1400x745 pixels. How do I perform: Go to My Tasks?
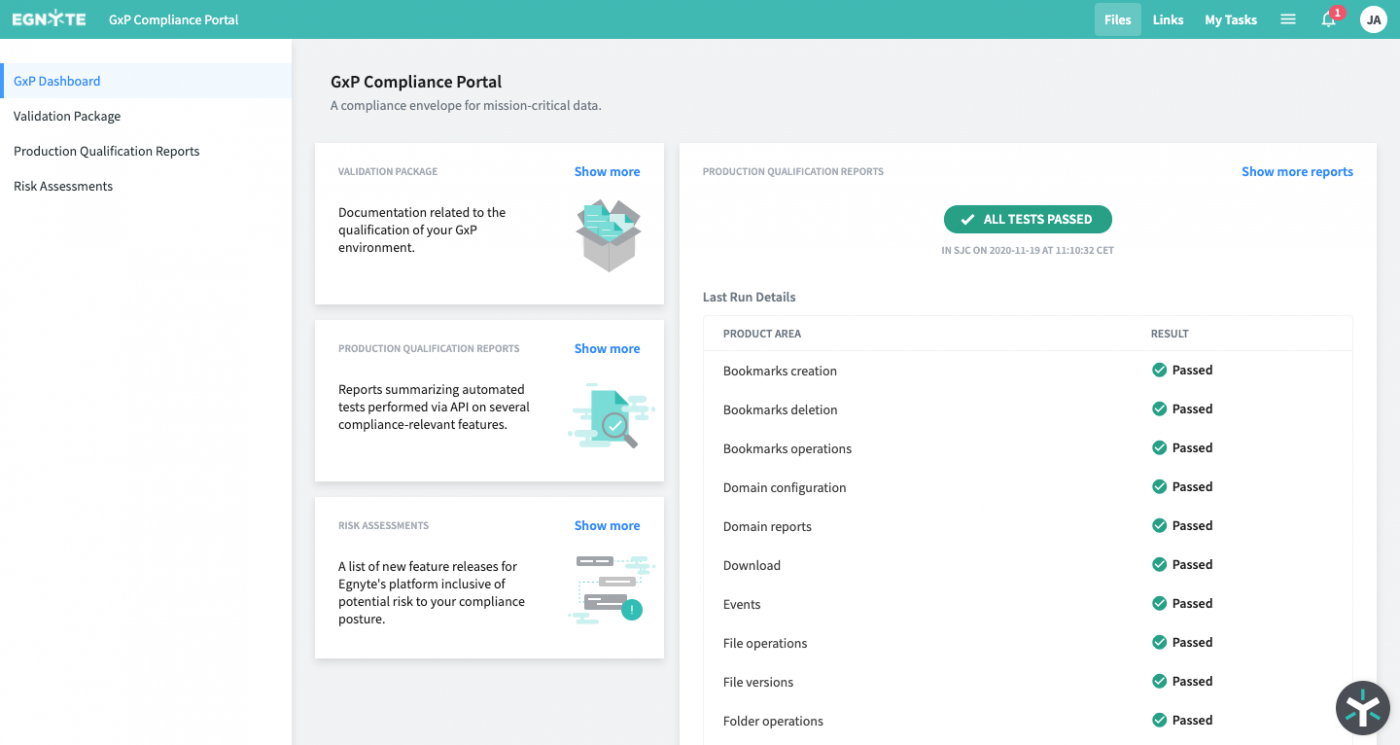click(x=1230, y=19)
